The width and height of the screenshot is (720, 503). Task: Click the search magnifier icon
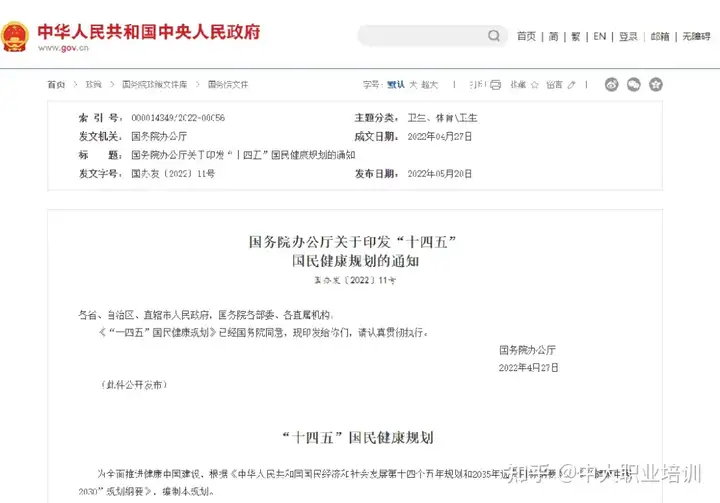494,36
